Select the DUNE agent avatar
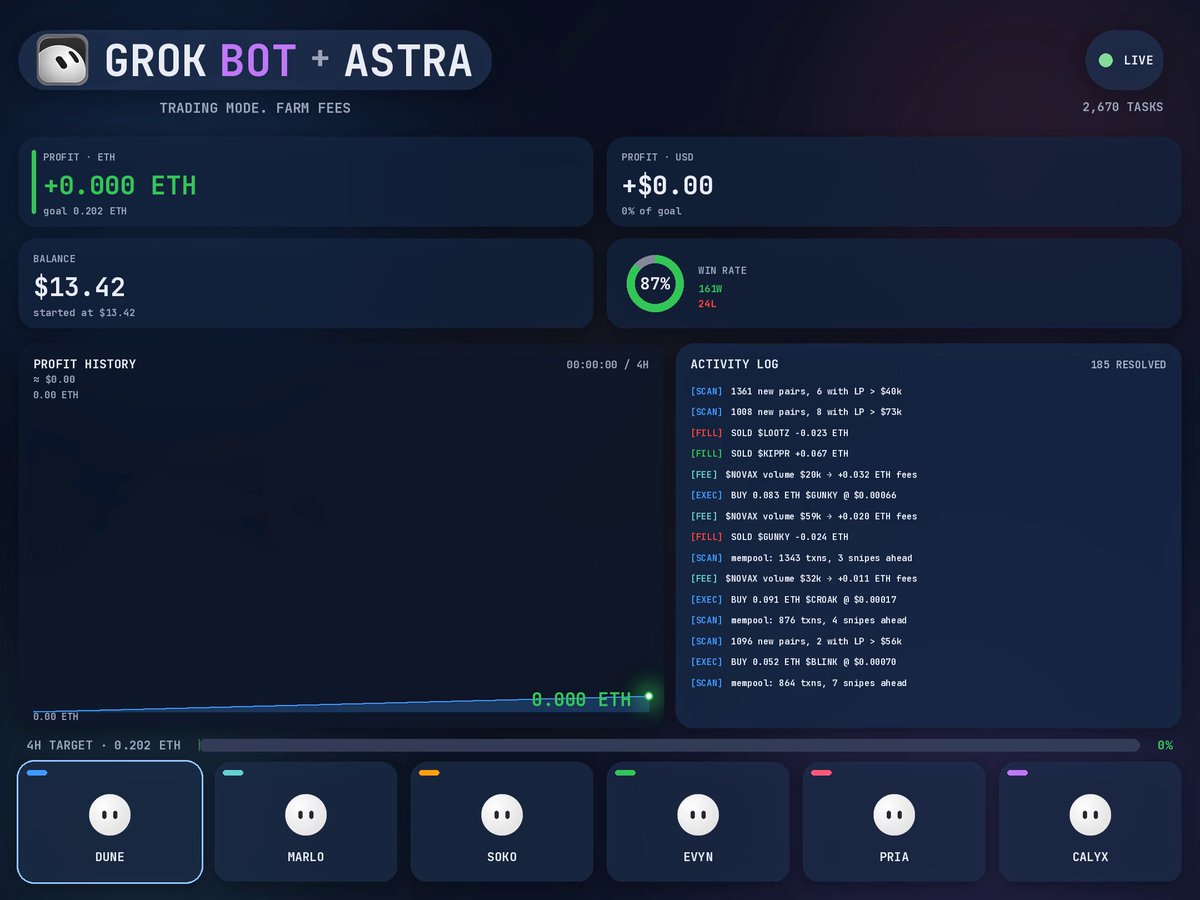Image resolution: width=1200 pixels, height=900 pixels. [x=110, y=815]
